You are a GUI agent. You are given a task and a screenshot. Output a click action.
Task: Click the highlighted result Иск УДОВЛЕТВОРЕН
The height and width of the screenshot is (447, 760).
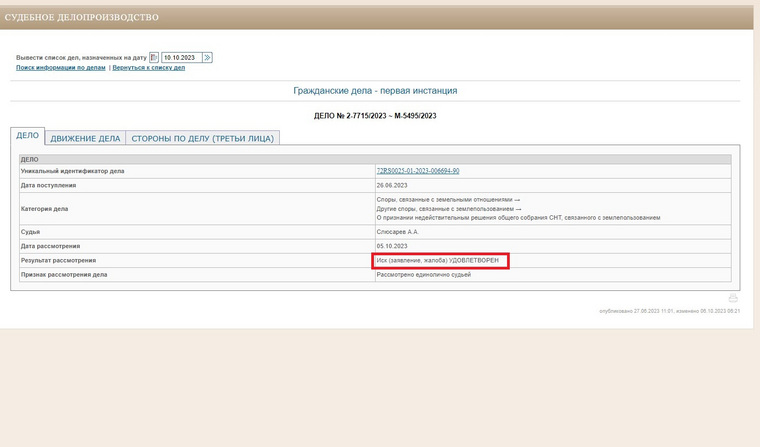tap(438, 260)
